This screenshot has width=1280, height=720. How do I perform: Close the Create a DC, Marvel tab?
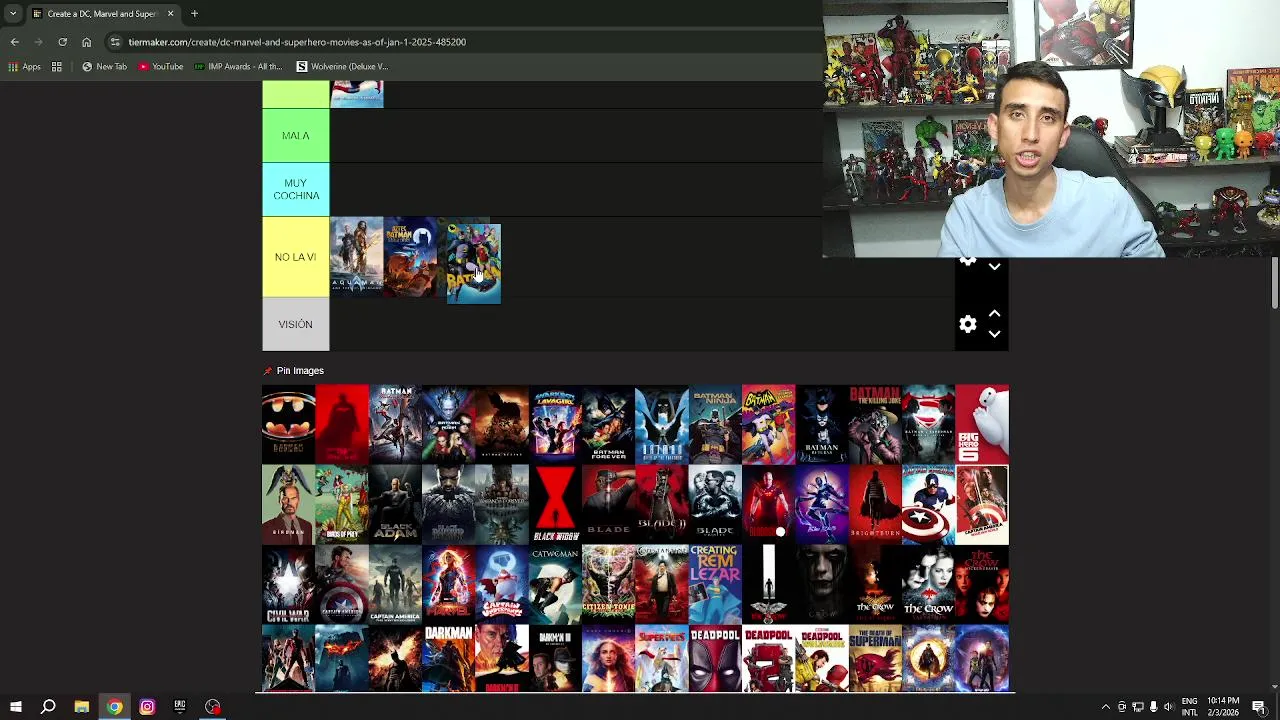tap(170, 14)
